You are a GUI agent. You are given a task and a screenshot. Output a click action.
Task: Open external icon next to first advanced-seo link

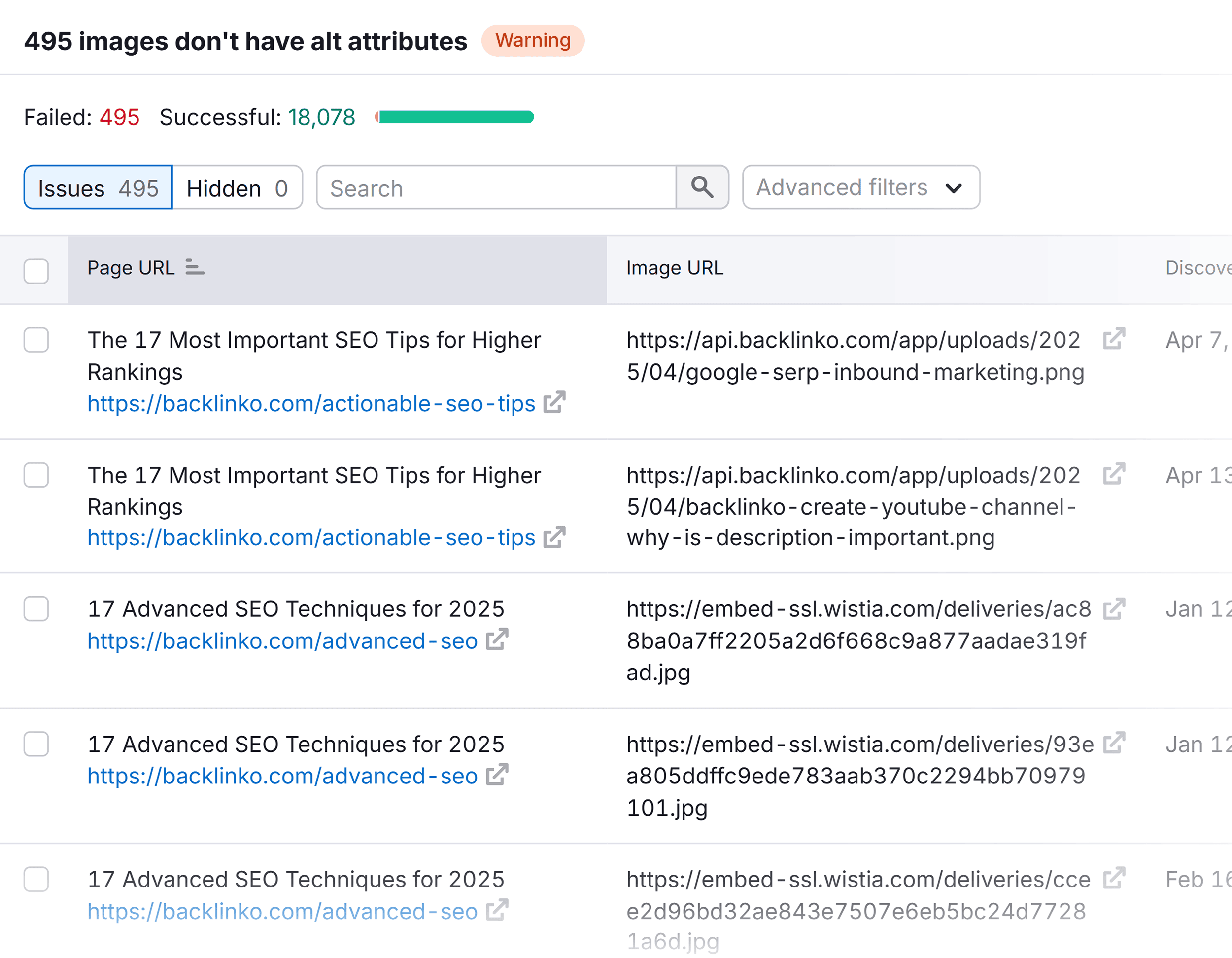coord(497,639)
